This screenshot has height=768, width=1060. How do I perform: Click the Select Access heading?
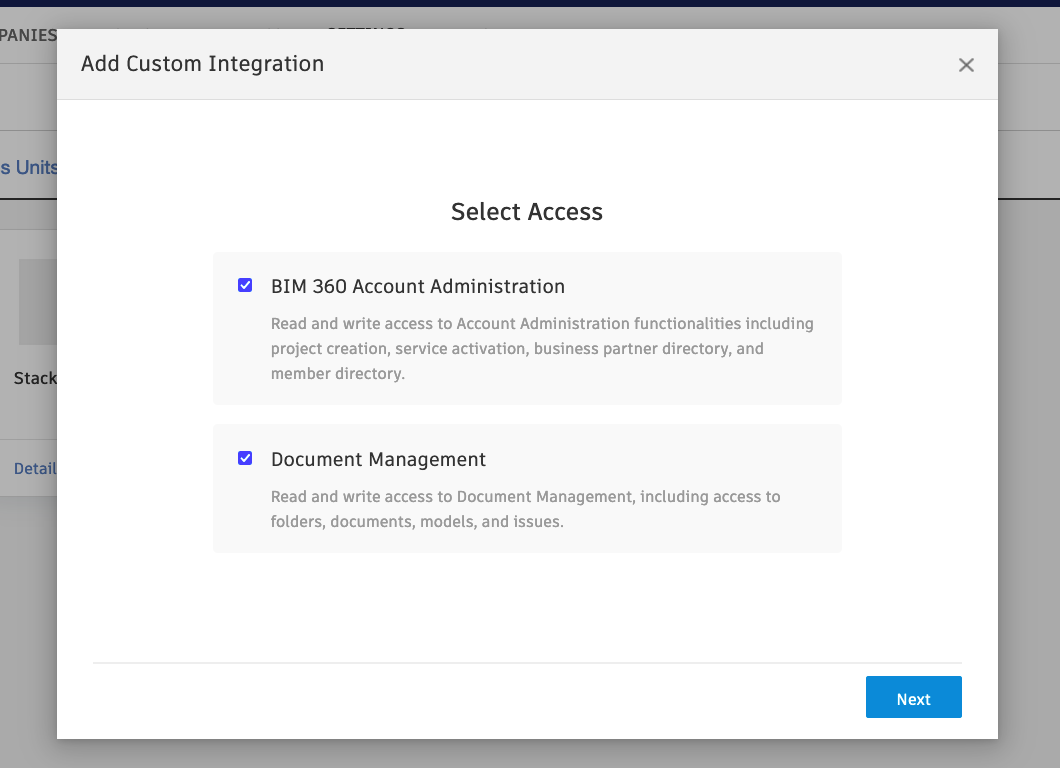tap(527, 211)
